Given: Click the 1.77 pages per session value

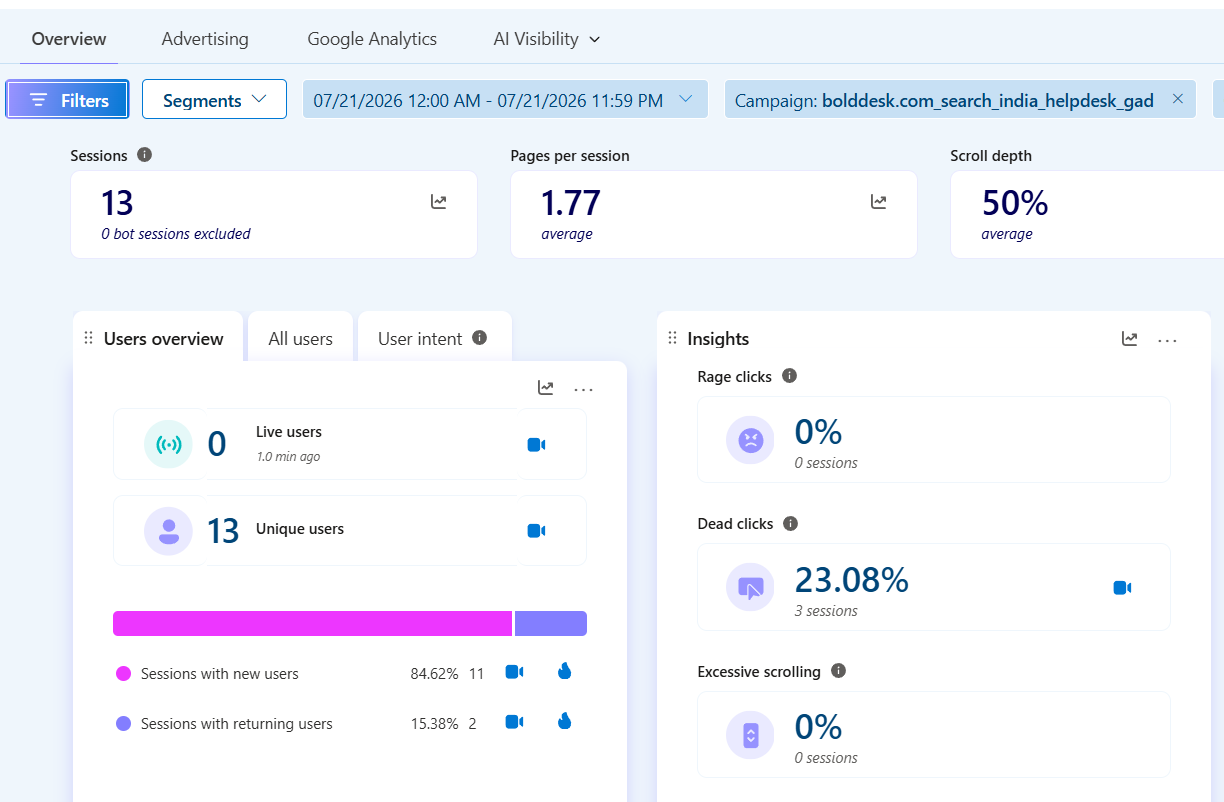Looking at the screenshot, I should click(x=571, y=203).
